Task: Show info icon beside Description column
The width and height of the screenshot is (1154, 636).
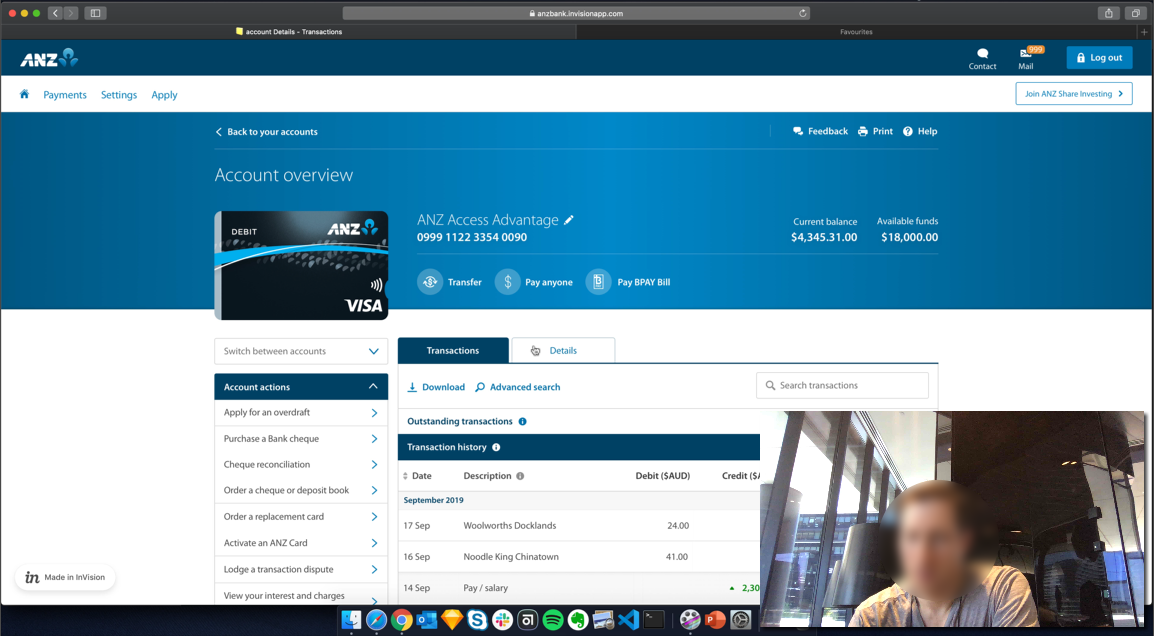Action: point(520,476)
